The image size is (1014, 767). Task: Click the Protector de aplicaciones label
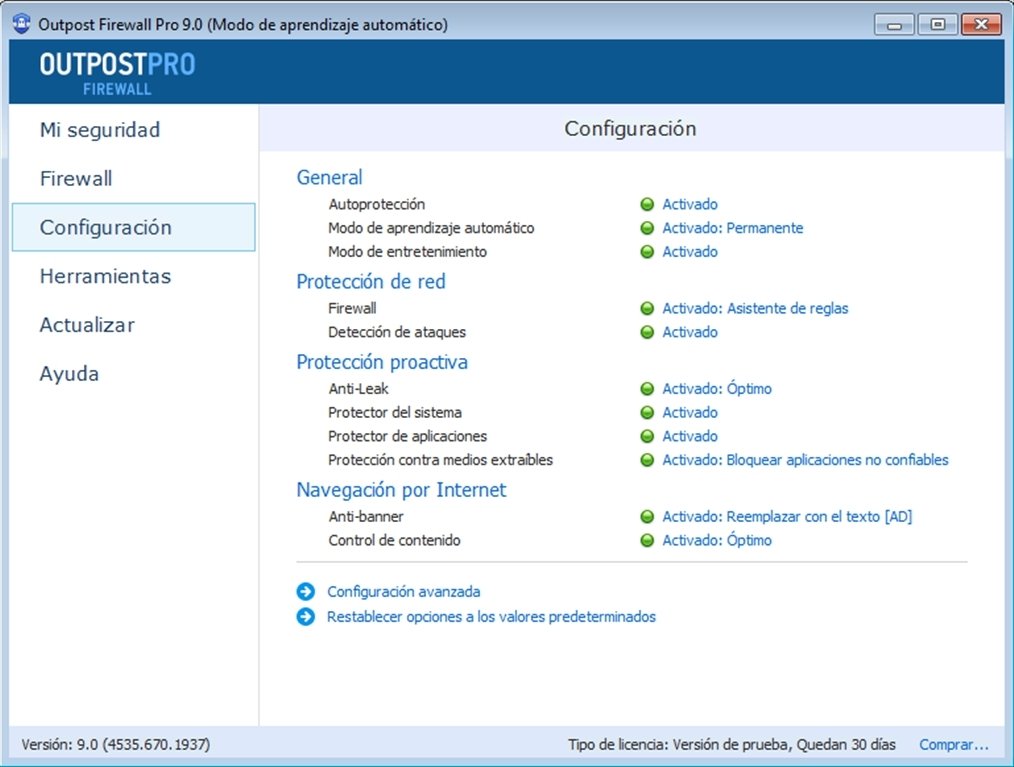pyautogui.click(x=407, y=437)
